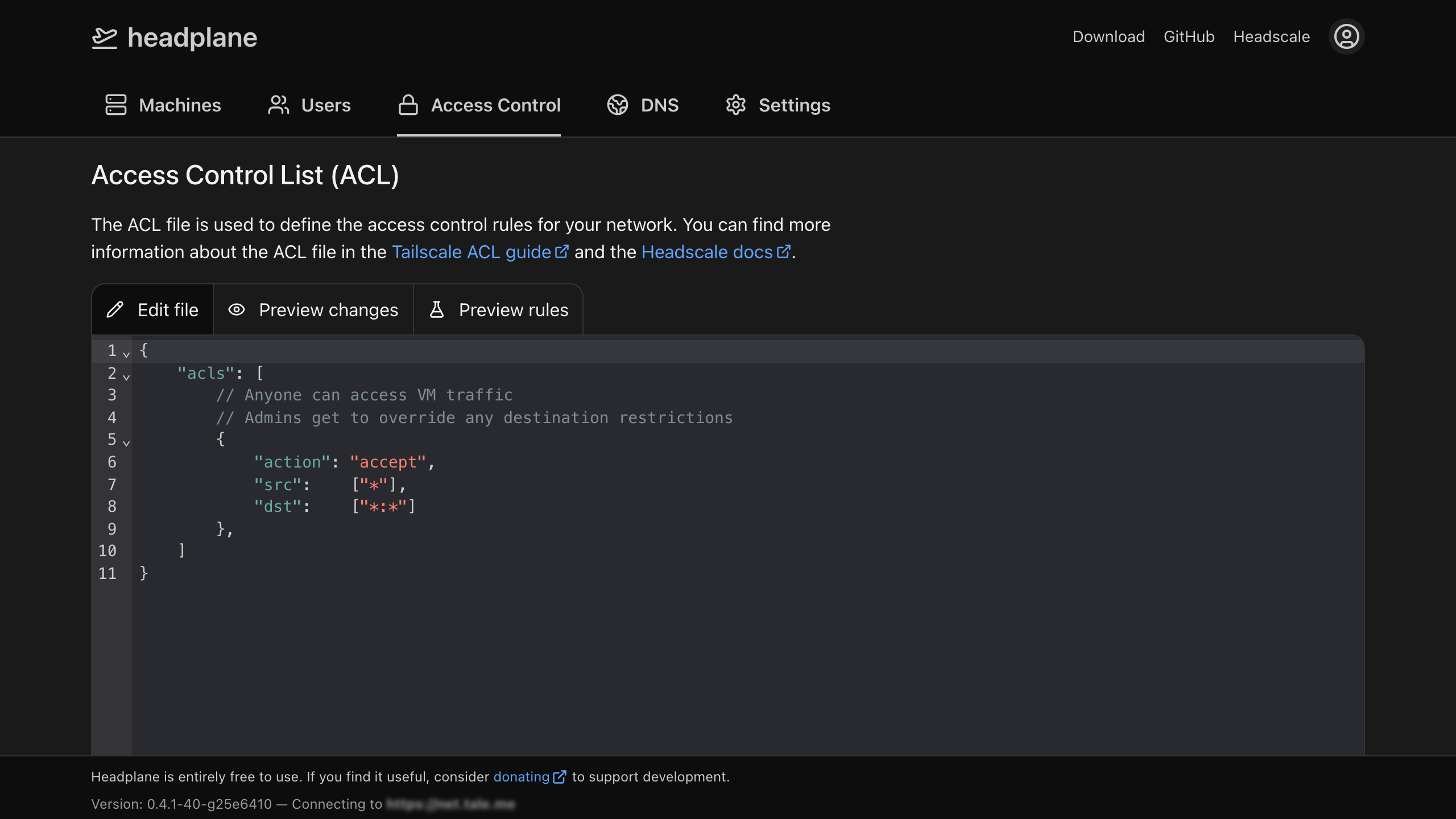1456x819 pixels.
Task: Click the eye icon on Preview changes
Action: [x=237, y=309]
